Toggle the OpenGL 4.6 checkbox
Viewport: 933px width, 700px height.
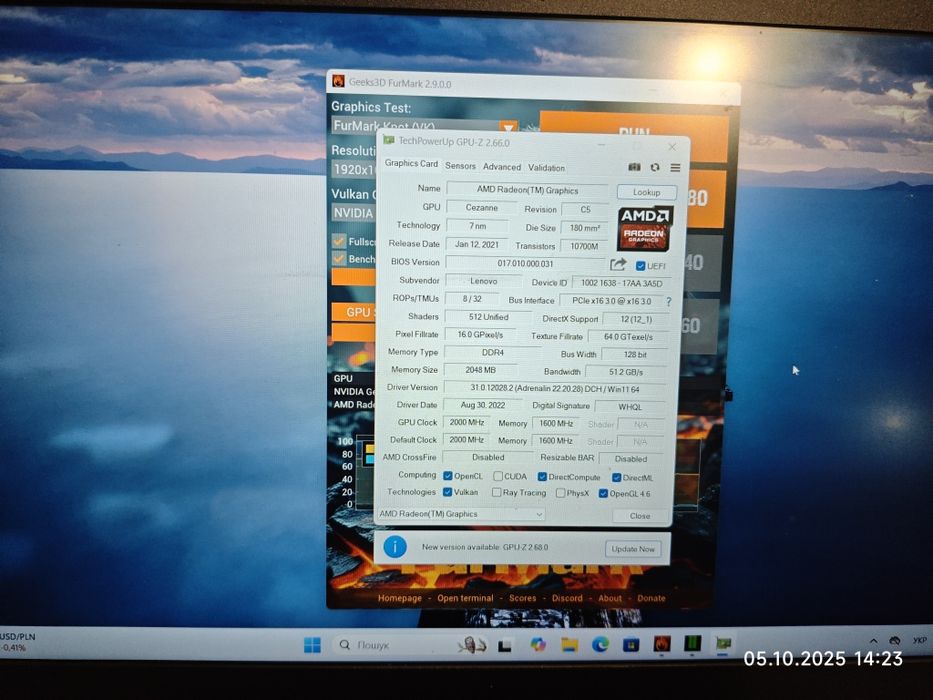point(603,493)
